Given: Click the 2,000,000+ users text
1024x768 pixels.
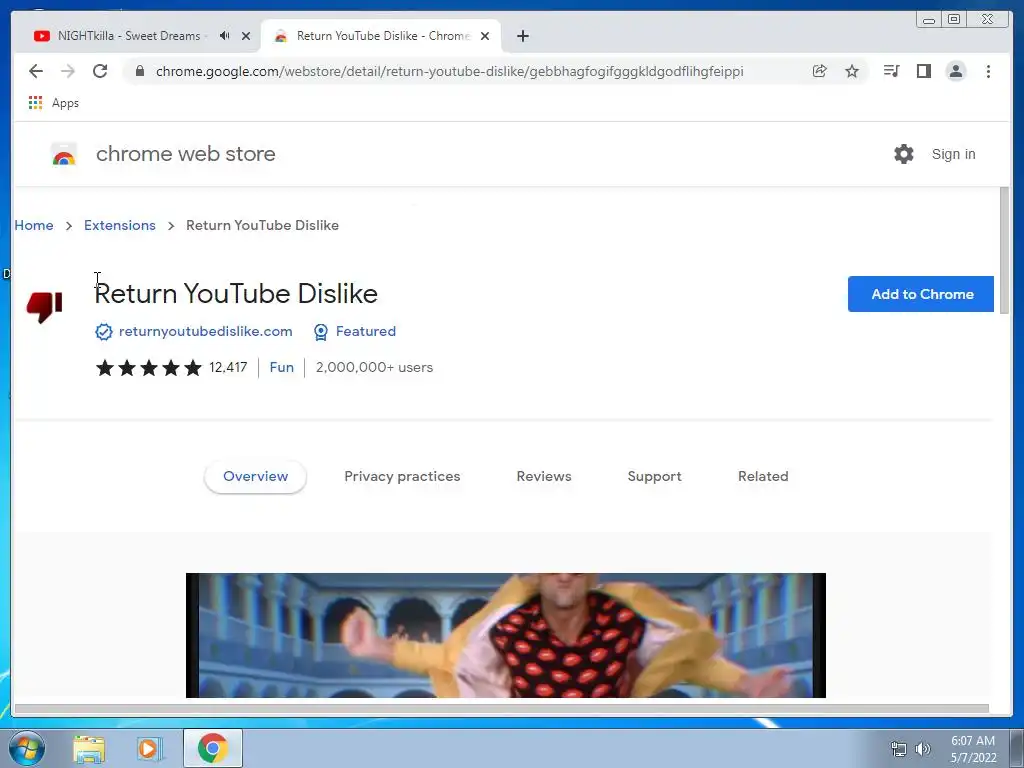Looking at the screenshot, I should pos(374,368).
